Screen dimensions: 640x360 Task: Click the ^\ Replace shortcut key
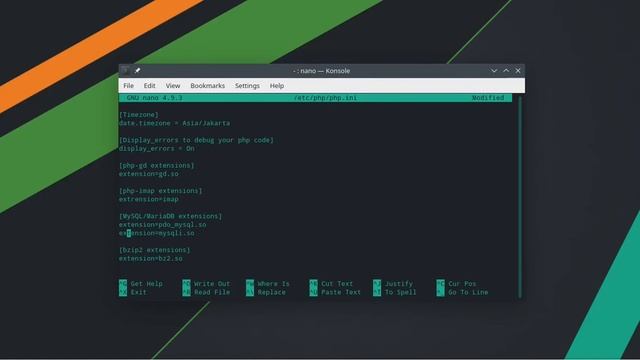tap(250, 292)
